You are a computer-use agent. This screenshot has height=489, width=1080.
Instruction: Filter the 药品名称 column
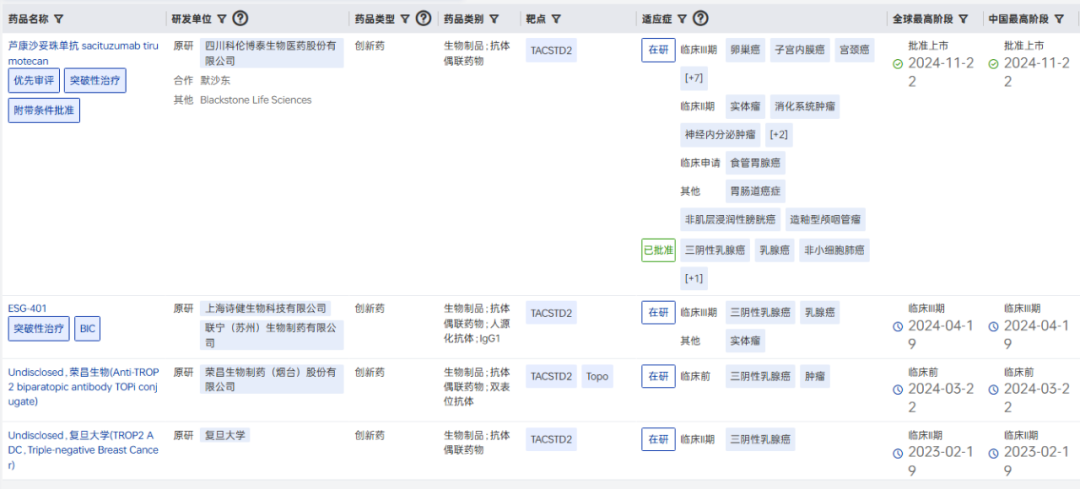point(59,19)
